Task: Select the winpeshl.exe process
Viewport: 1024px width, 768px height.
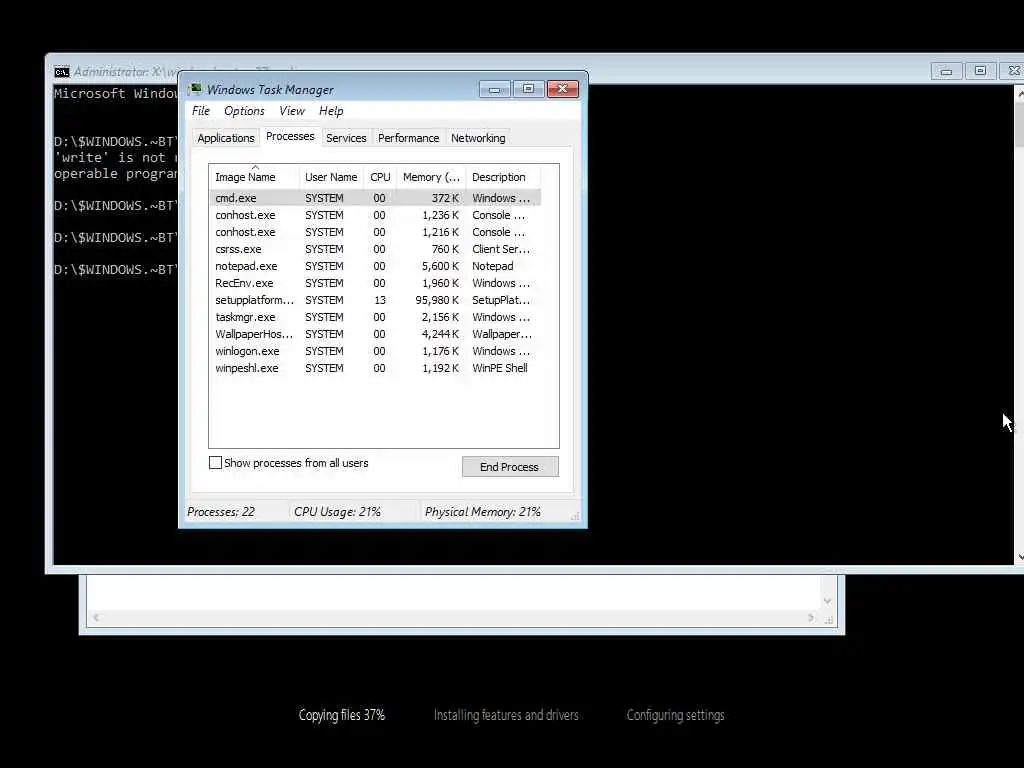Action: coord(375,368)
